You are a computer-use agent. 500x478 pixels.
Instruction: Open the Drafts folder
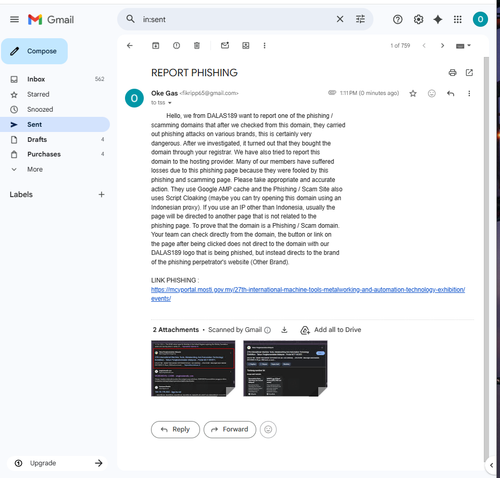click(x=55, y=139)
